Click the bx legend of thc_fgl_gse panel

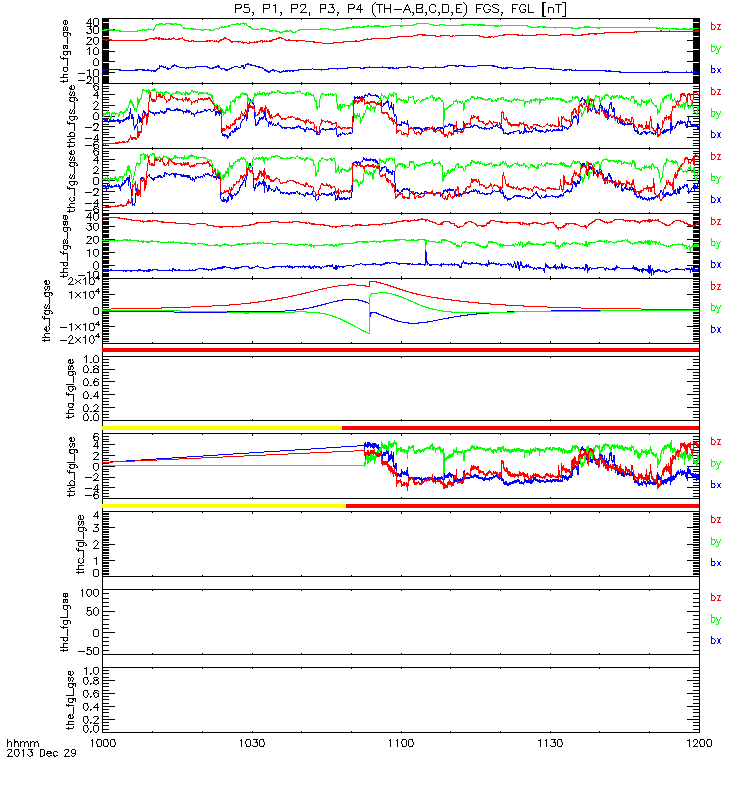pyautogui.click(x=716, y=563)
